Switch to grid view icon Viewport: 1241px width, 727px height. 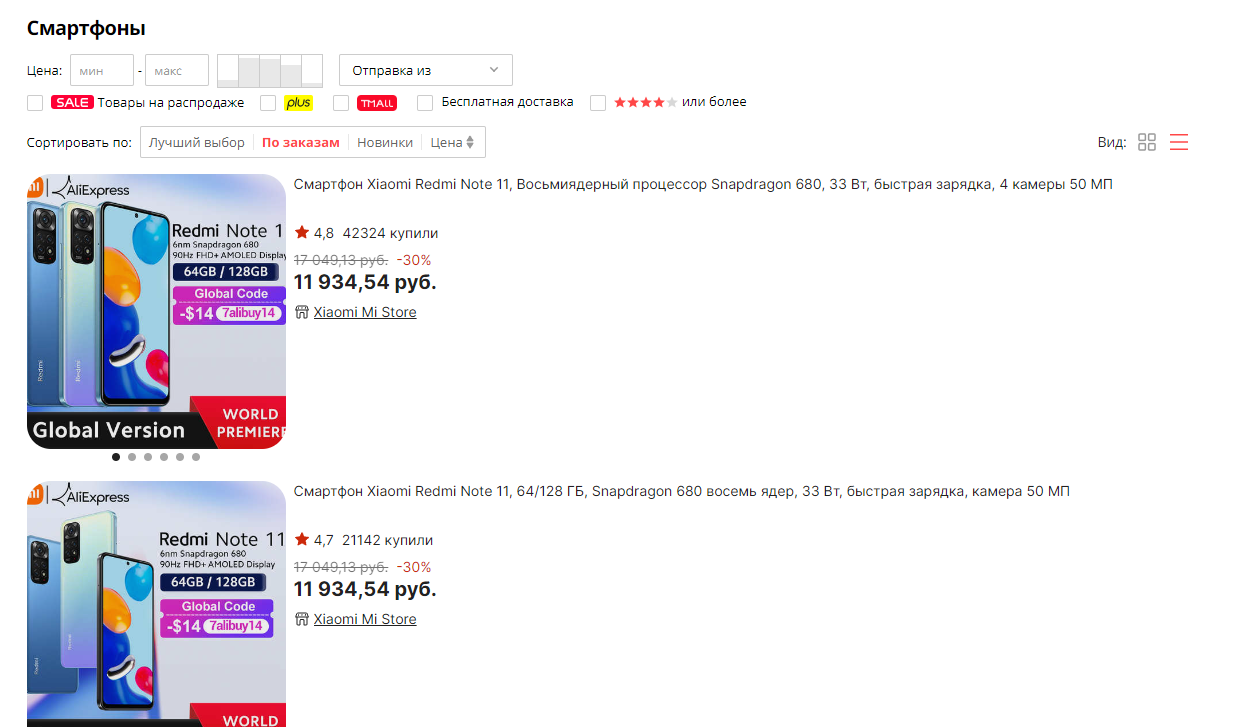click(1147, 142)
